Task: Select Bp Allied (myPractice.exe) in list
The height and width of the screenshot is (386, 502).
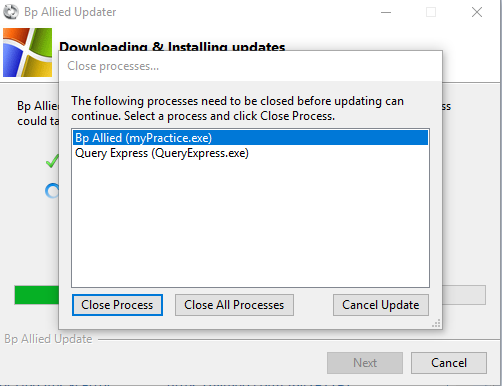Action: pos(250,138)
